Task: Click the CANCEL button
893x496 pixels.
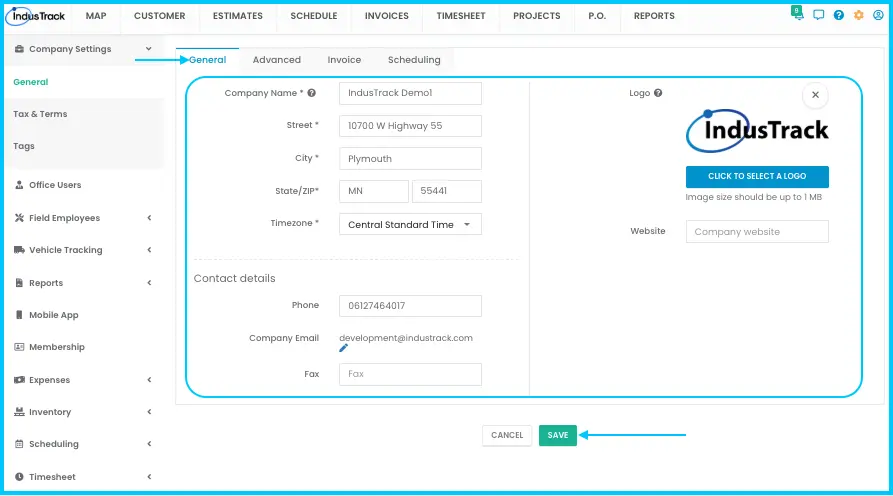Action: (507, 435)
